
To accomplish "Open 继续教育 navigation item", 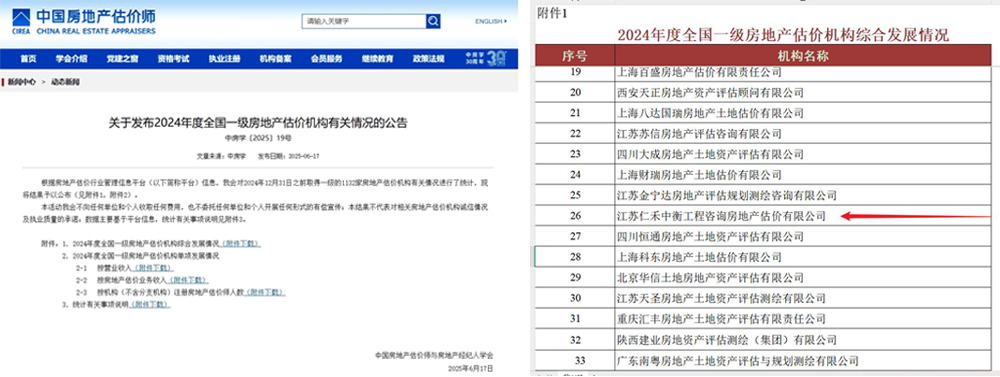I will 378,59.
